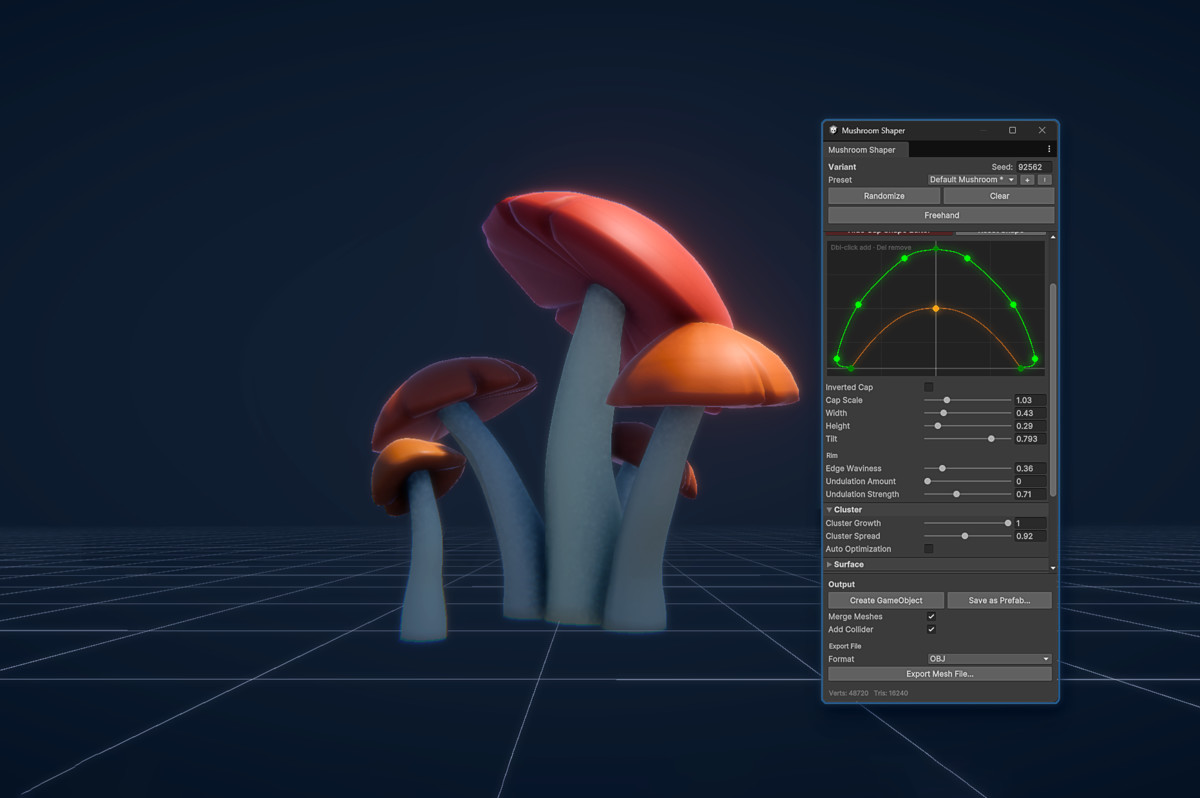Click the 'Verts: 48720' status text
1200x798 pixels.
point(848,692)
